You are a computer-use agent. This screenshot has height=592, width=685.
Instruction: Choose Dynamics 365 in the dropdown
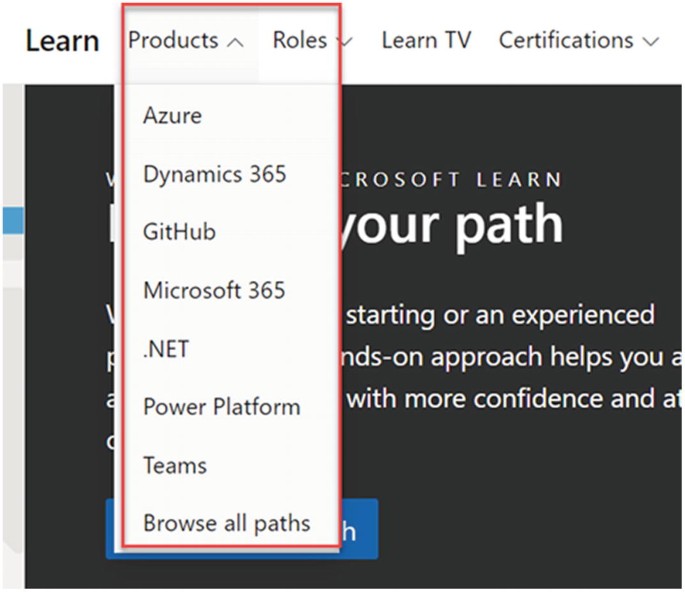coord(214,174)
